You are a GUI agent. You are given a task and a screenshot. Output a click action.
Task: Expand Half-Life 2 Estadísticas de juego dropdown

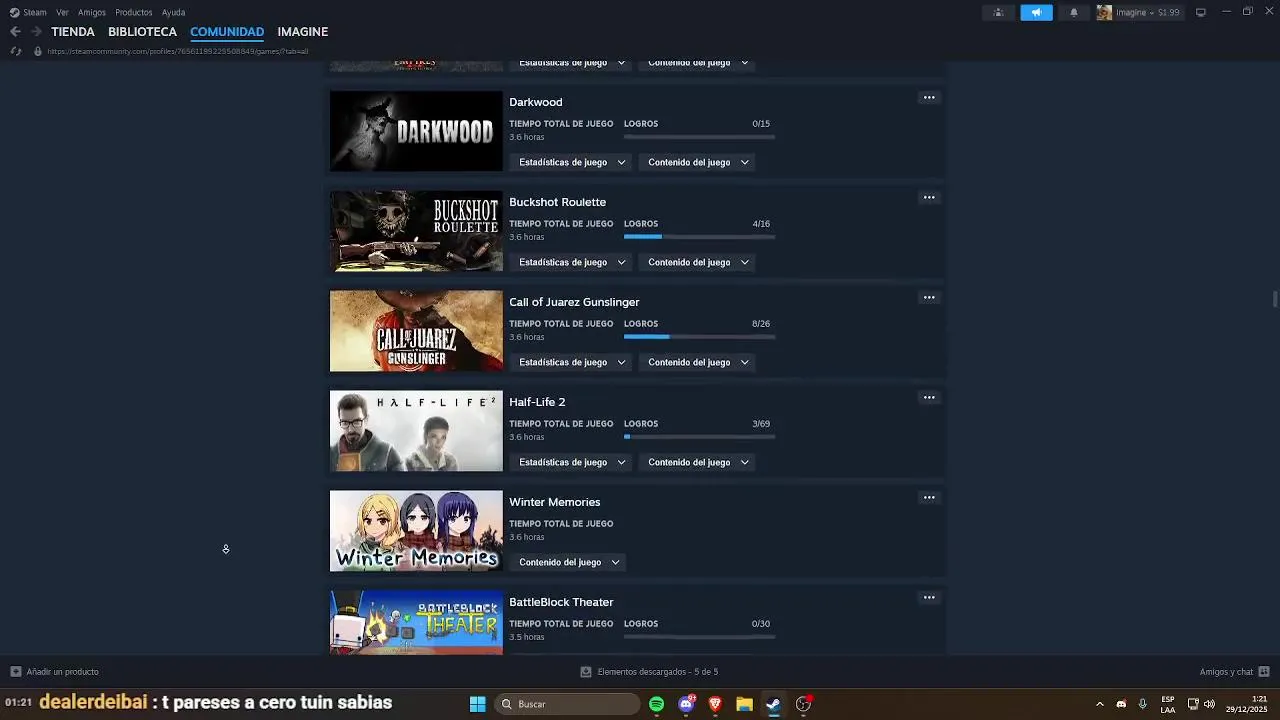(572, 462)
